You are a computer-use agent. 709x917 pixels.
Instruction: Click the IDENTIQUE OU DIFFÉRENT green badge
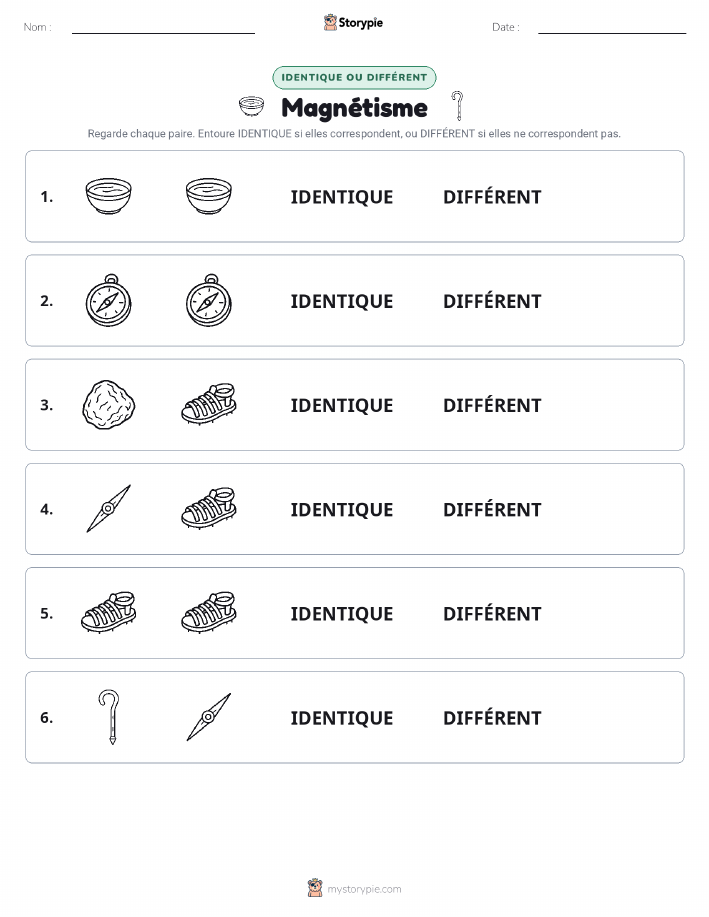click(354, 77)
